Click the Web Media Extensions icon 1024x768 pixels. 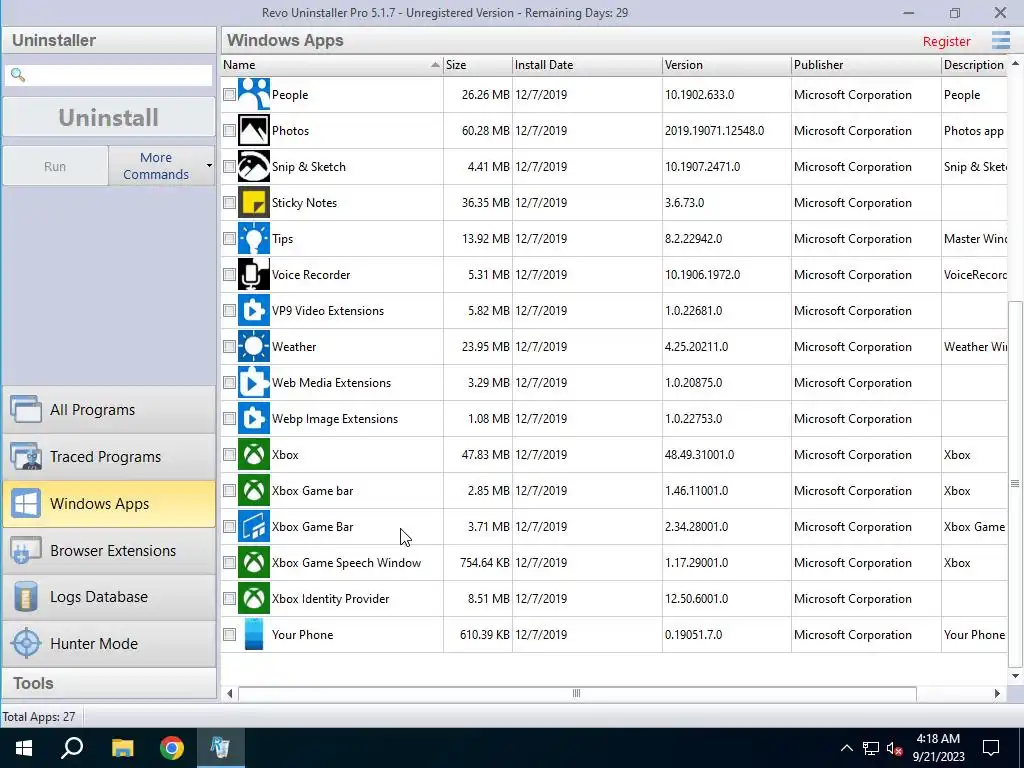253,383
